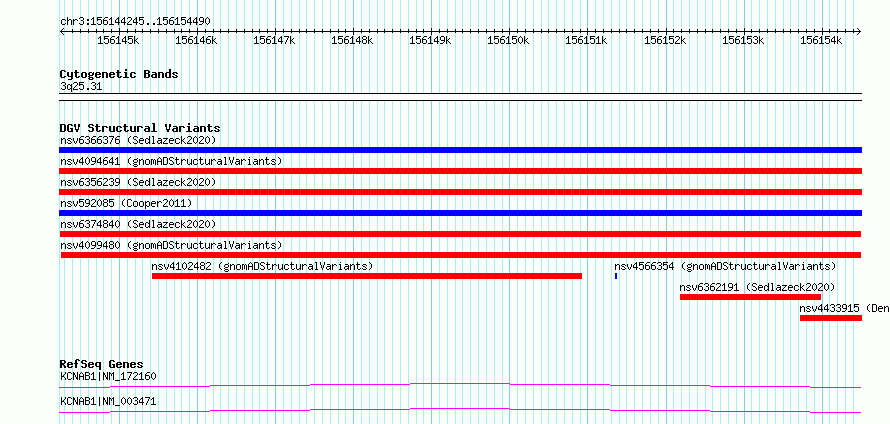Open variant nsv6366376 (Sedlazeck2020) label
The image size is (890, 424).
coord(138,140)
